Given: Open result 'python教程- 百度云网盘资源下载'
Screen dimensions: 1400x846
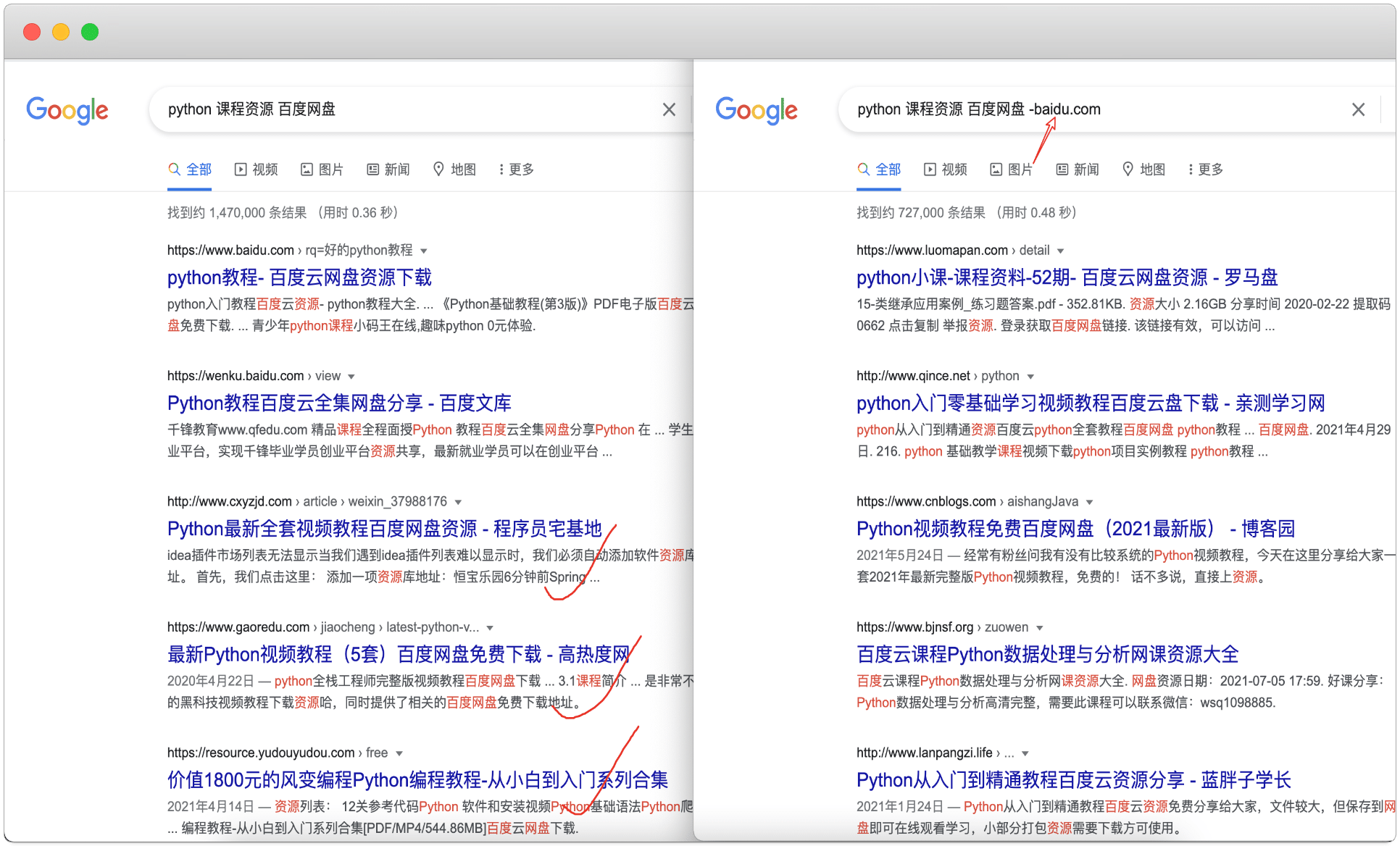Looking at the screenshot, I should (x=299, y=277).
